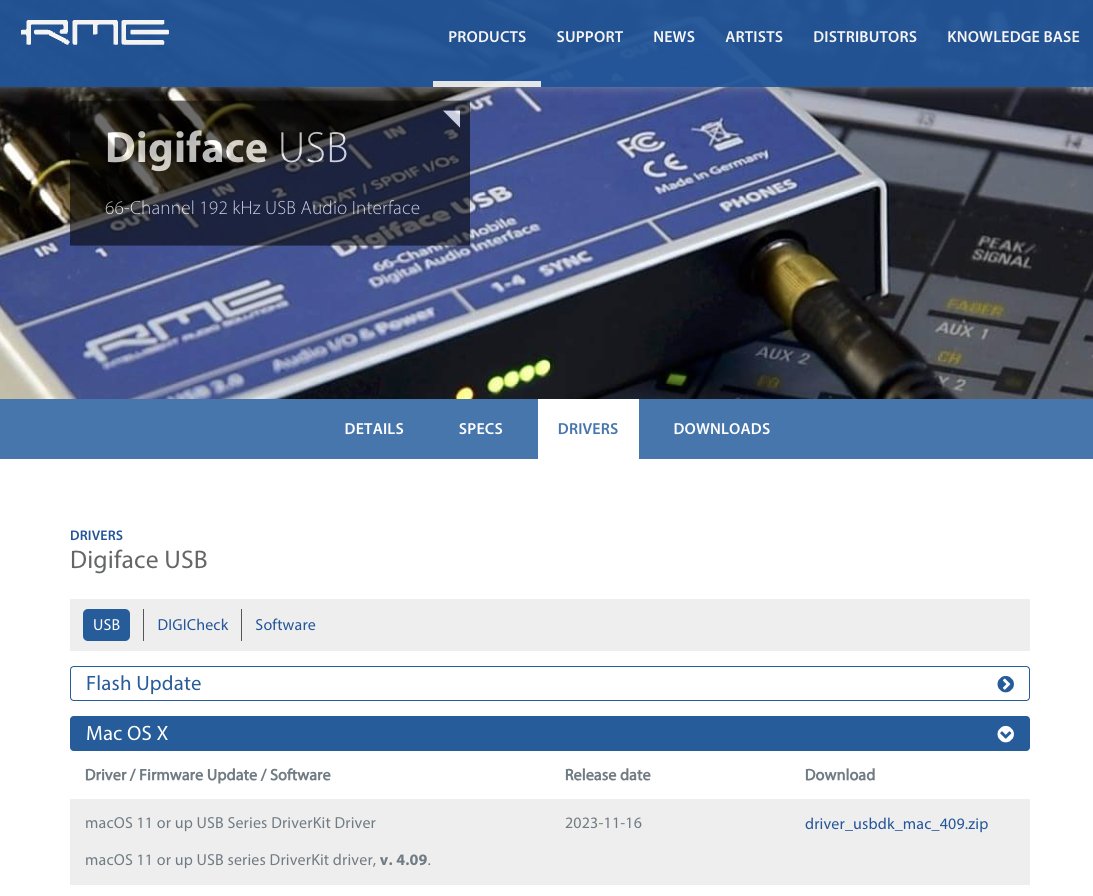Select the DIGICheck filter
This screenshot has width=1093, height=896.
pos(192,625)
